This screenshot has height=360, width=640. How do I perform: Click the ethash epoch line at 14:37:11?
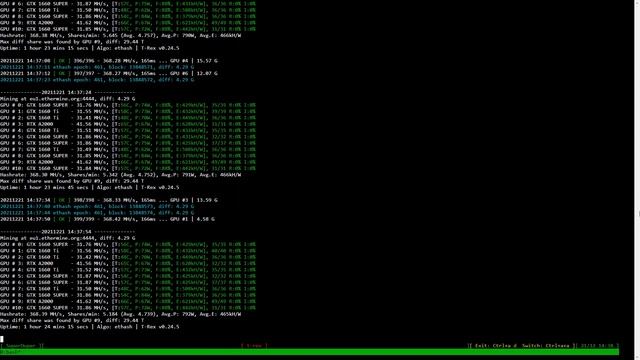(x=97, y=67)
